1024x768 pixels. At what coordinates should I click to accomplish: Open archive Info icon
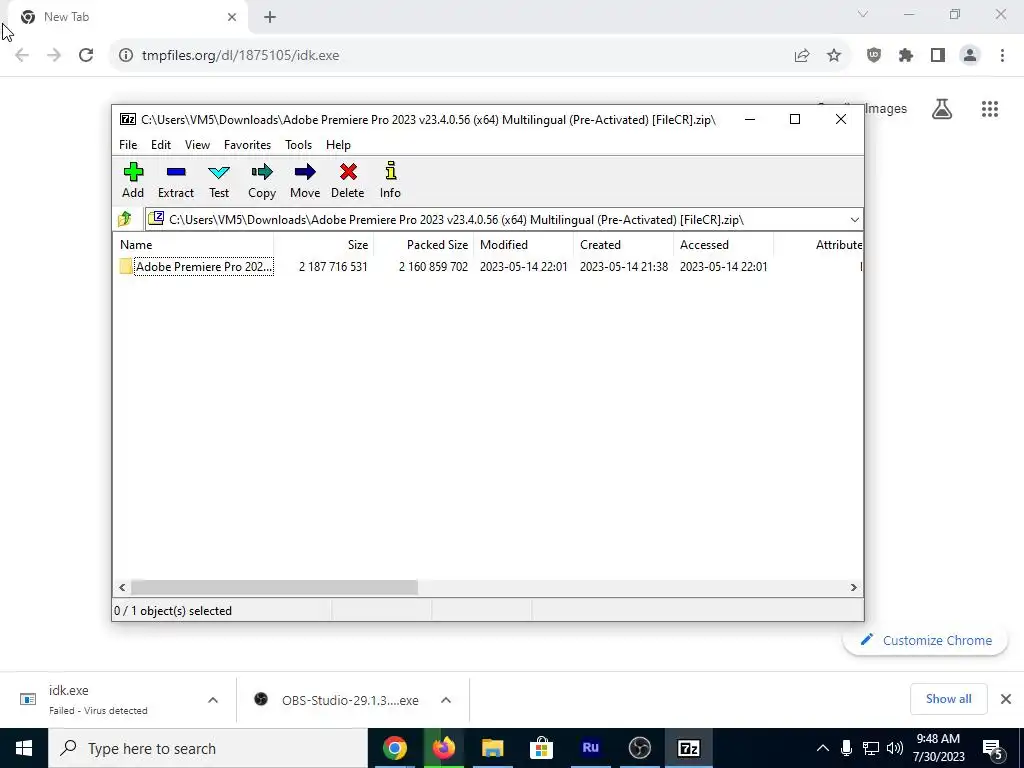click(391, 180)
